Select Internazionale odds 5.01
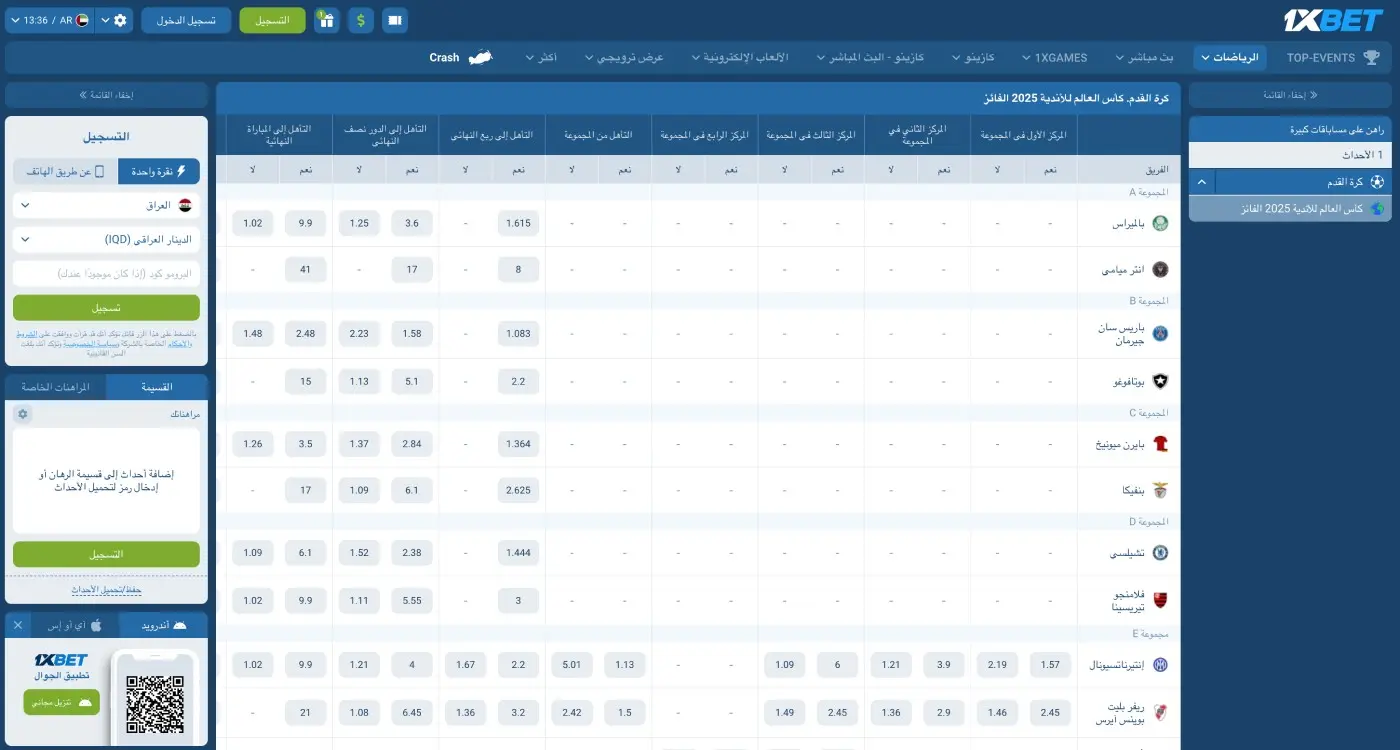 [571, 665]
